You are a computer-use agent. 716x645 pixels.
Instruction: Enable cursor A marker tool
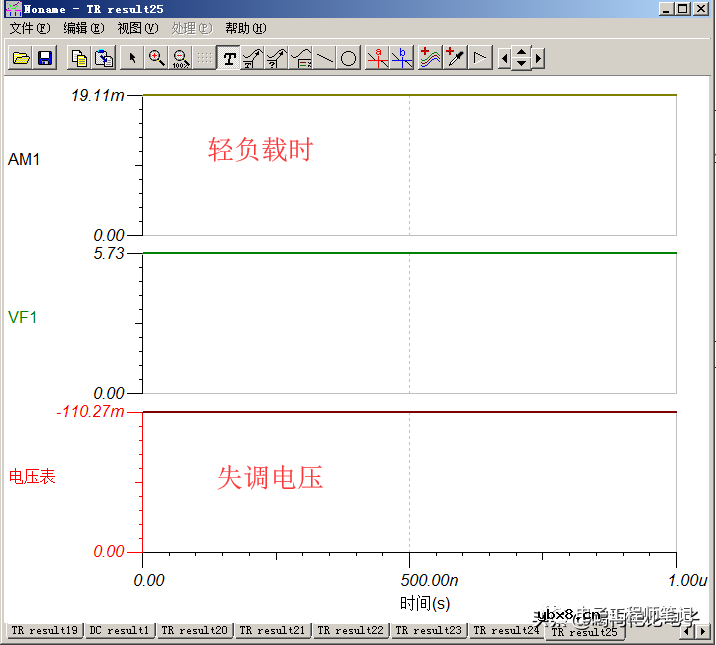[x=377, y=59]
